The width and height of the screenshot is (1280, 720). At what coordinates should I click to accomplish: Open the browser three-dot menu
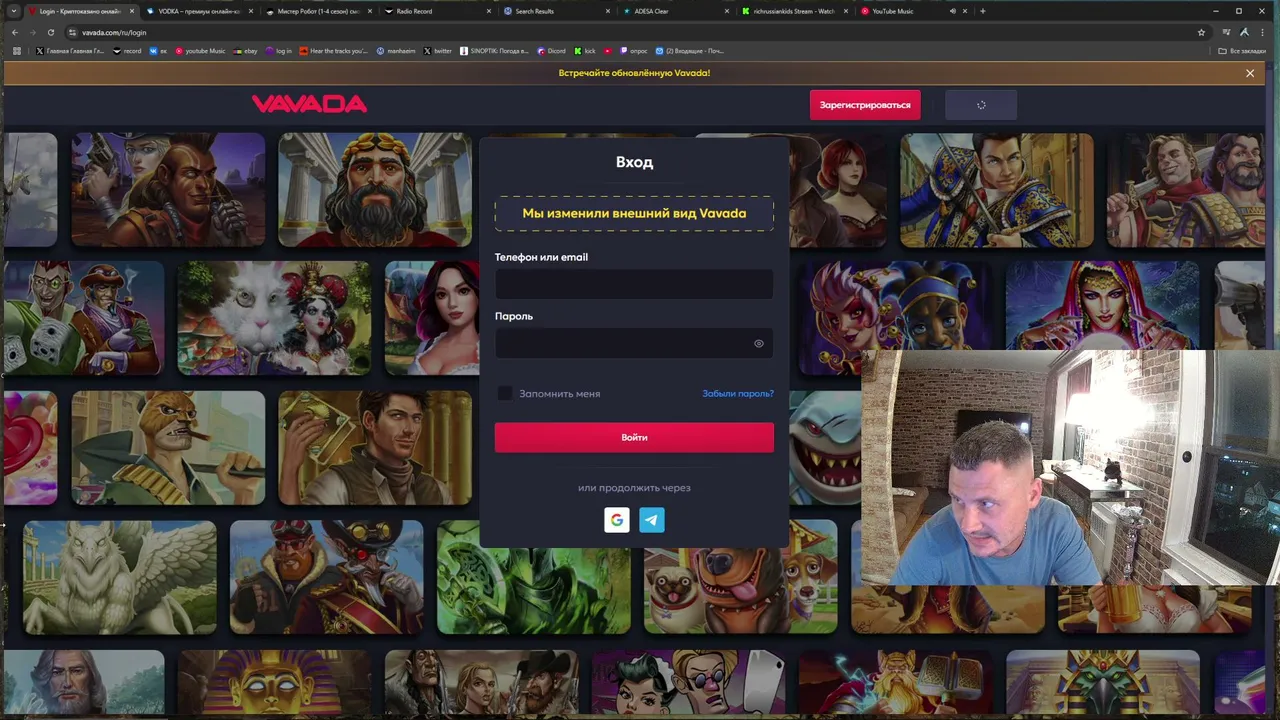click(x=1262, y=32)
